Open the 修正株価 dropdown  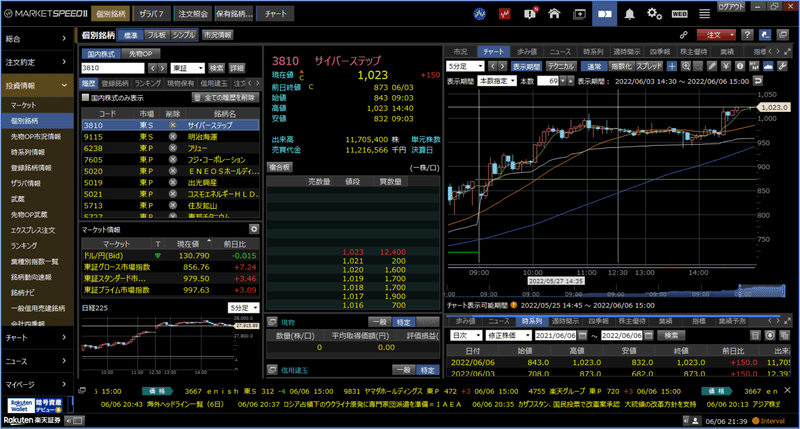coord(507,335)
